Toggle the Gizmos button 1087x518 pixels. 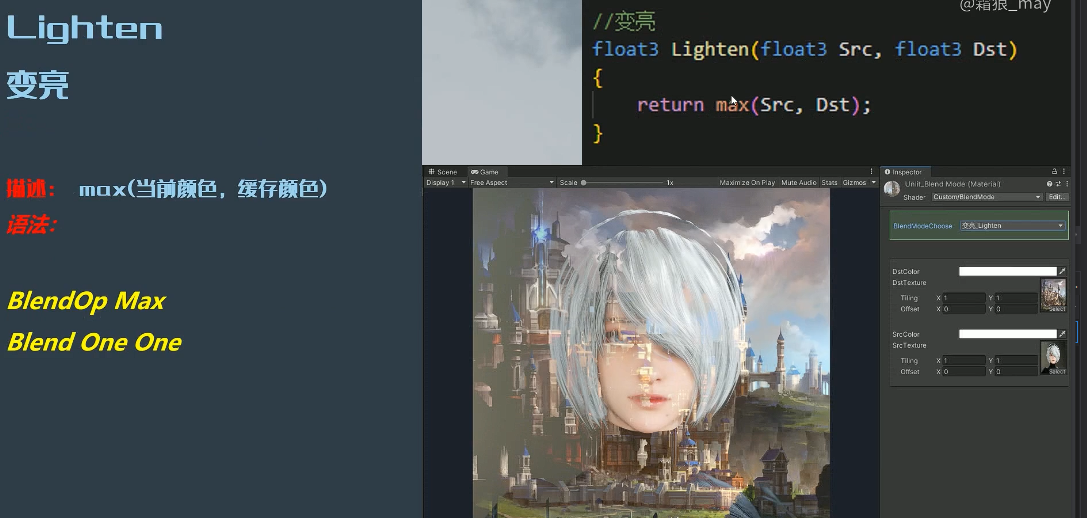tap(854, 182)
